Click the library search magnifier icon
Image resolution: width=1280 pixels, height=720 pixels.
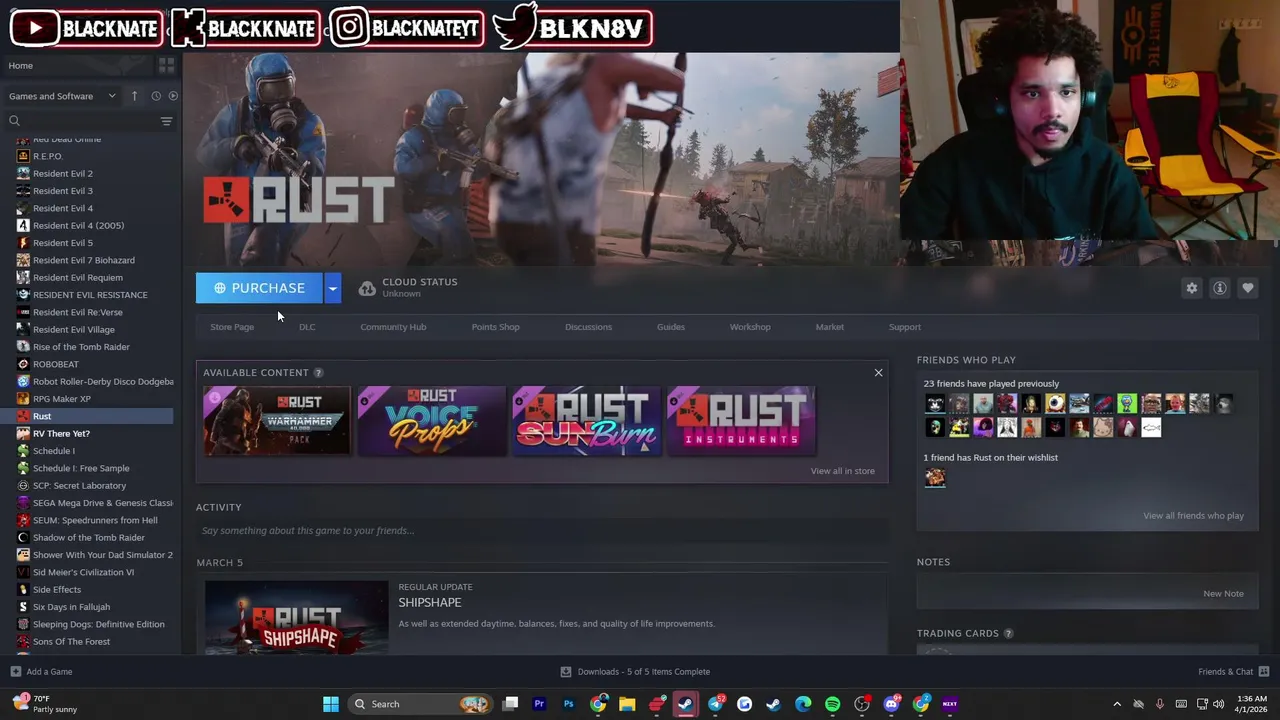click(x=14, y=121)
